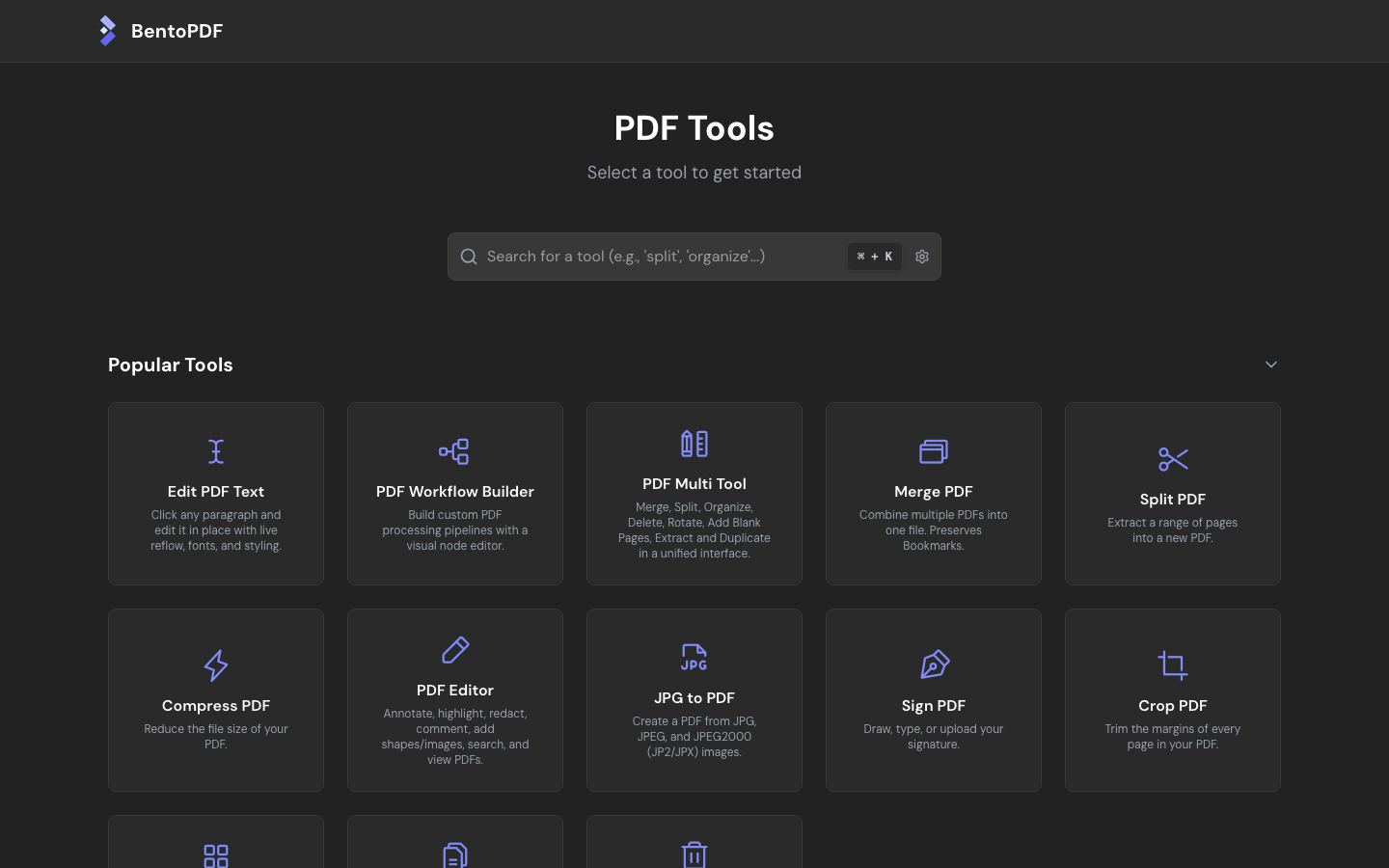Click the search magnifier icon
This screenshot has height=868, width=1389.
[x=469, y=257]
